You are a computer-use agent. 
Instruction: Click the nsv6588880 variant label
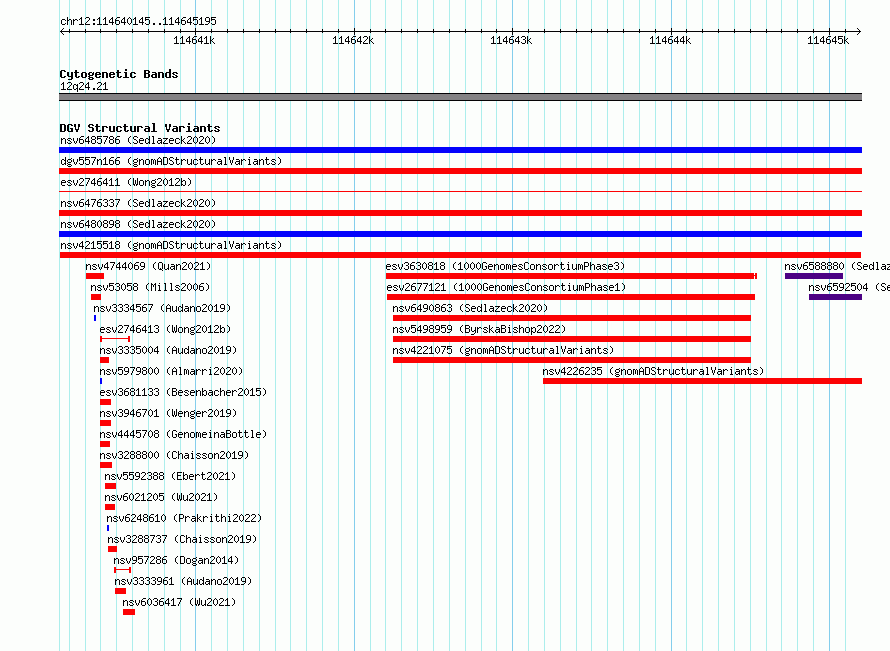click(837, 266)
